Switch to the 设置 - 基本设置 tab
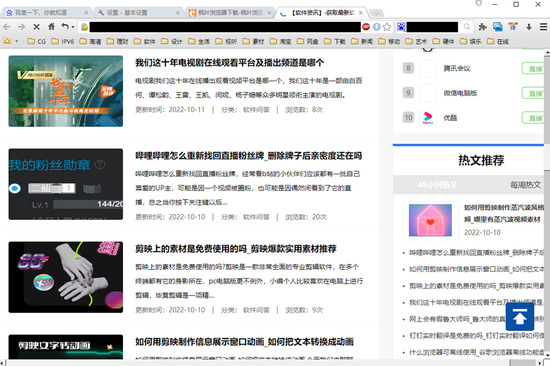 (x=138, y=13)
